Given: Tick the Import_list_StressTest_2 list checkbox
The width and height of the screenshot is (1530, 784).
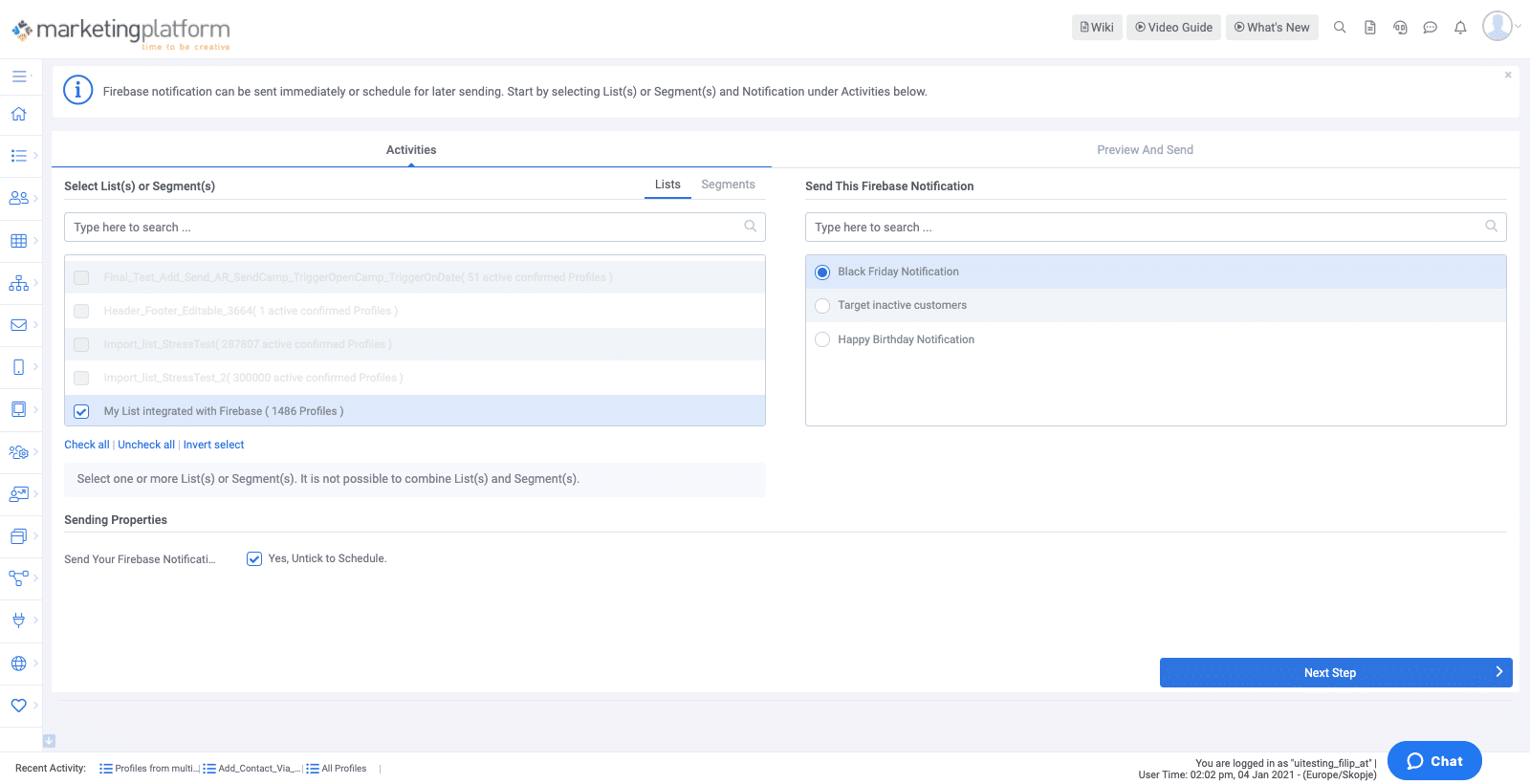Looking at the screenshot, I should coord(81,378).
